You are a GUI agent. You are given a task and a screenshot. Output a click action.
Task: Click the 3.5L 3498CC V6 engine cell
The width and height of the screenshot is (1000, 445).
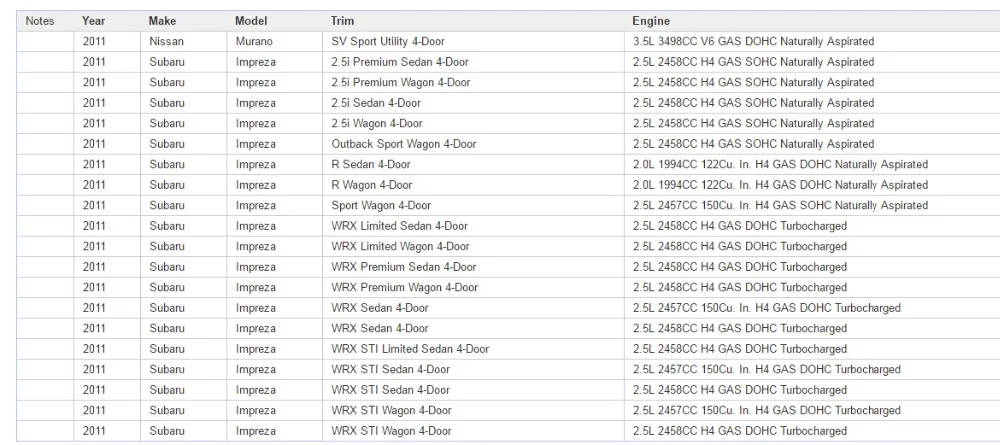pos(812,41)
